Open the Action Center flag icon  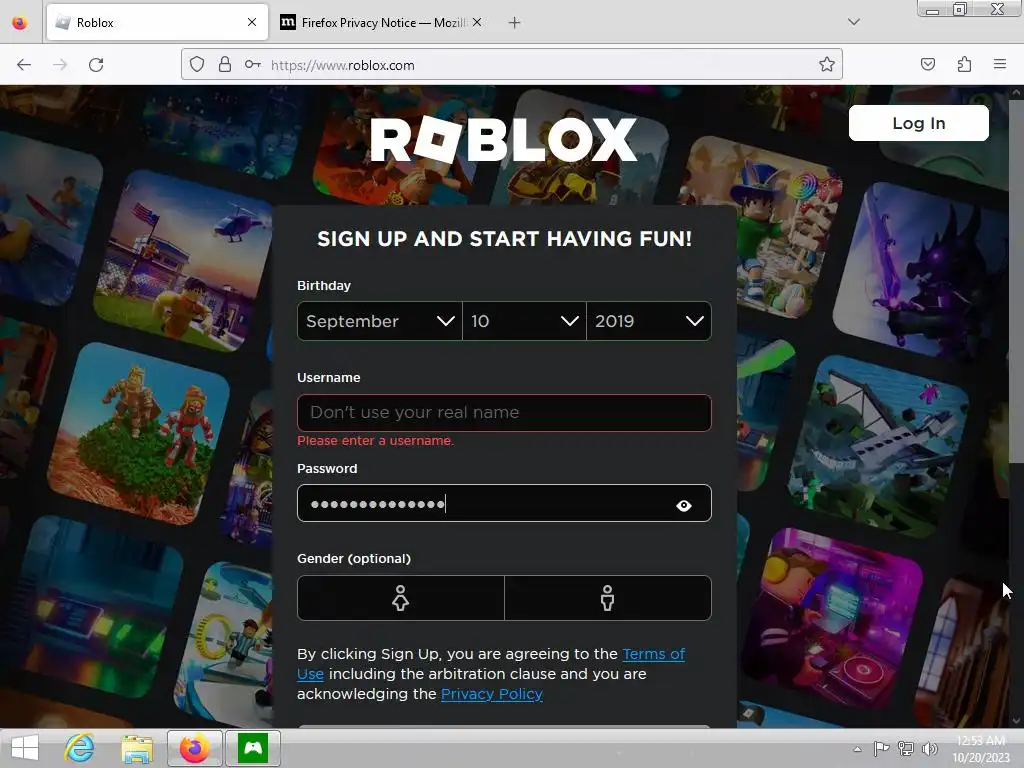point(881,748)
